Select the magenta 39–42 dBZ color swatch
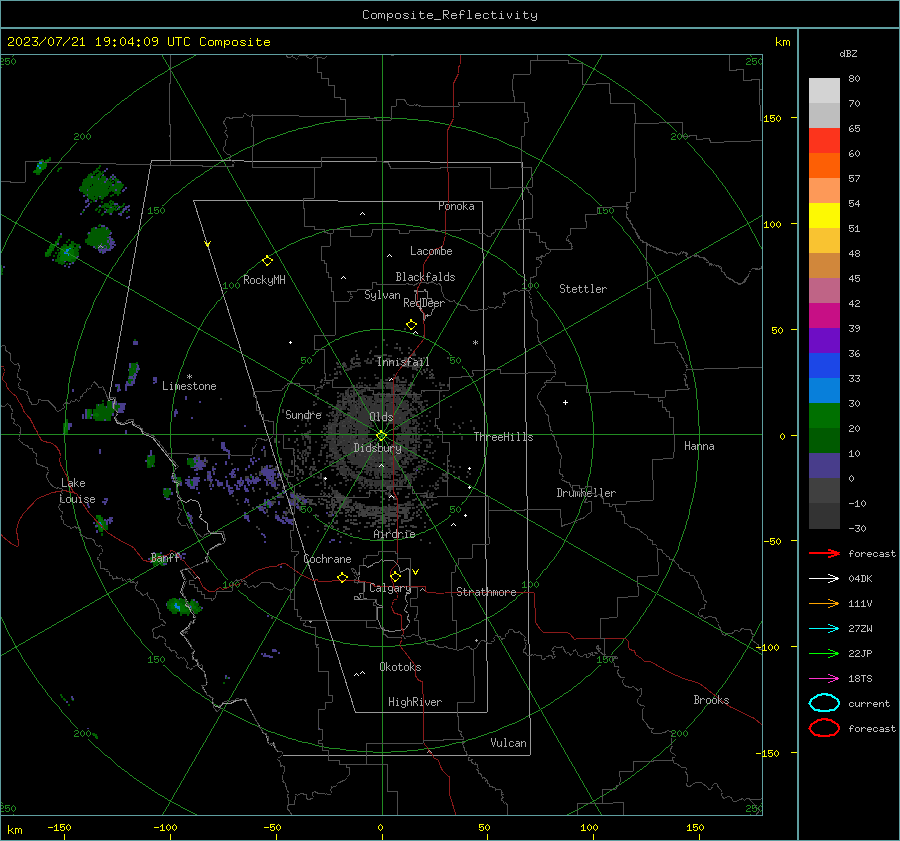 824,316
